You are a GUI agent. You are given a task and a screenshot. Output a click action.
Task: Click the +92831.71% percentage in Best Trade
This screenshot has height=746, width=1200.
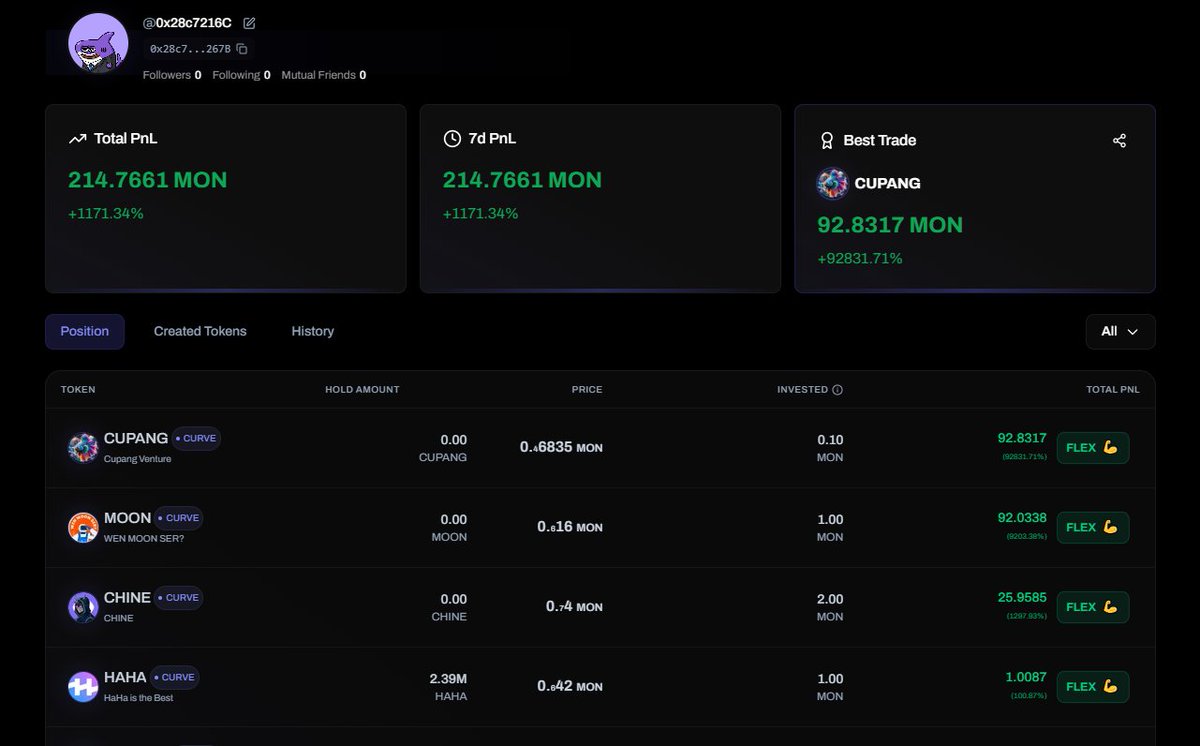(860, 259)
